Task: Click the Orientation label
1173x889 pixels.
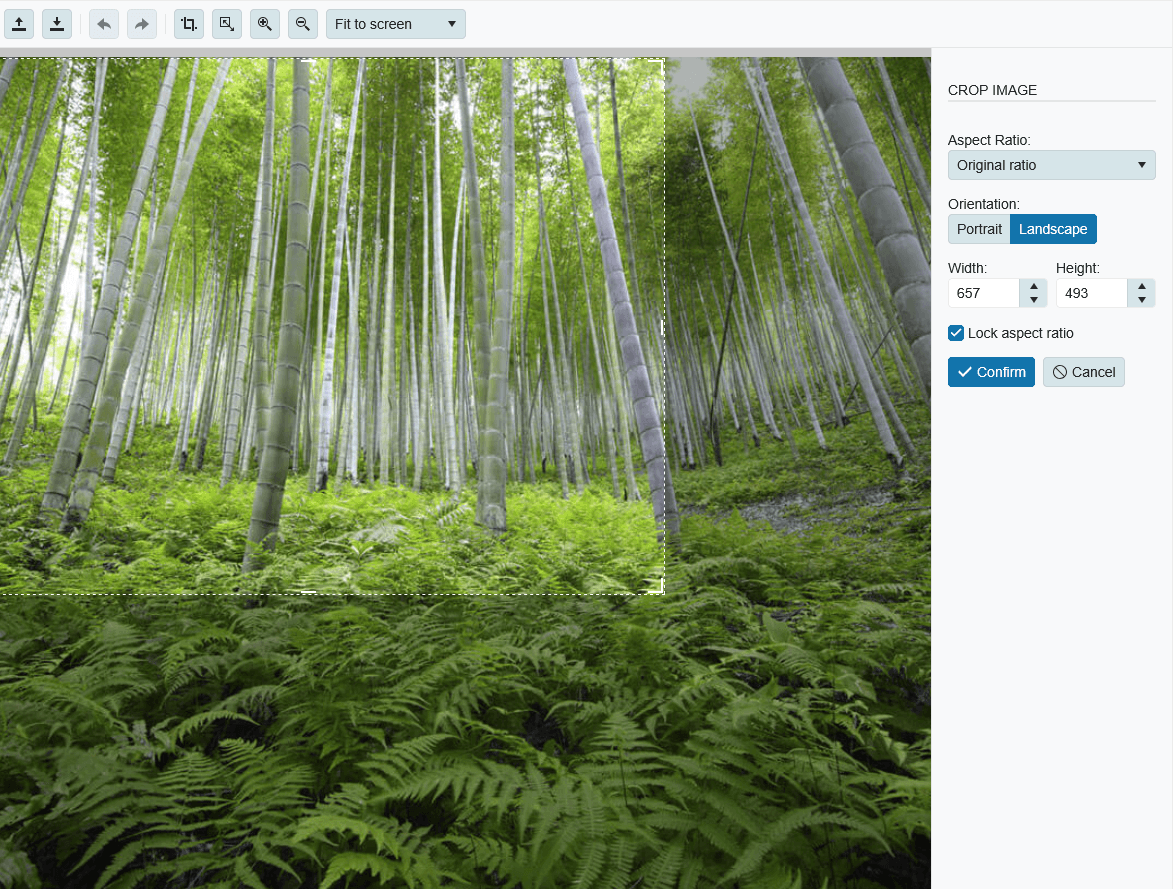Action: tap(983, 204)
